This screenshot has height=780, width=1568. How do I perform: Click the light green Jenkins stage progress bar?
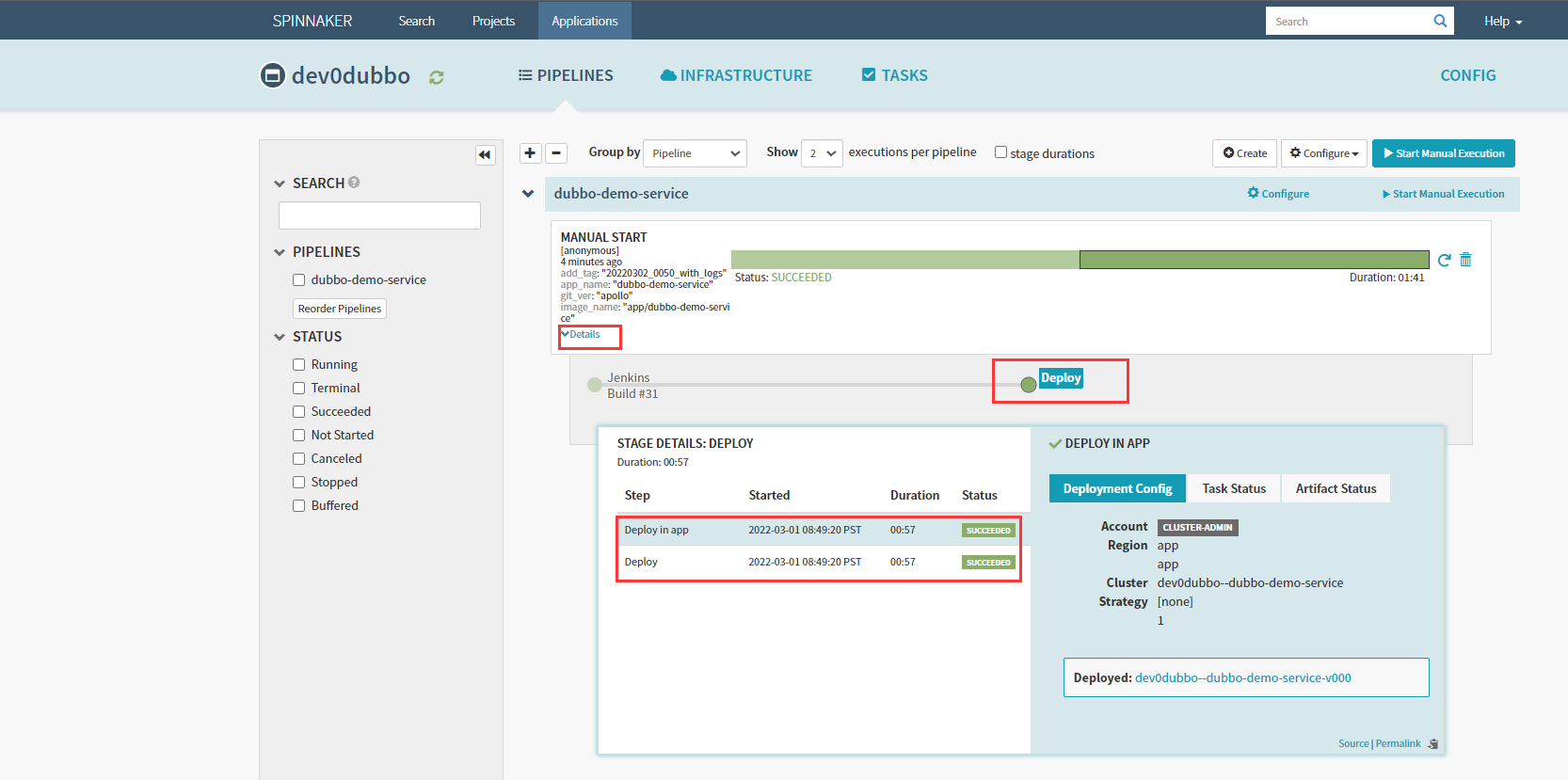(x=904, y=260)
